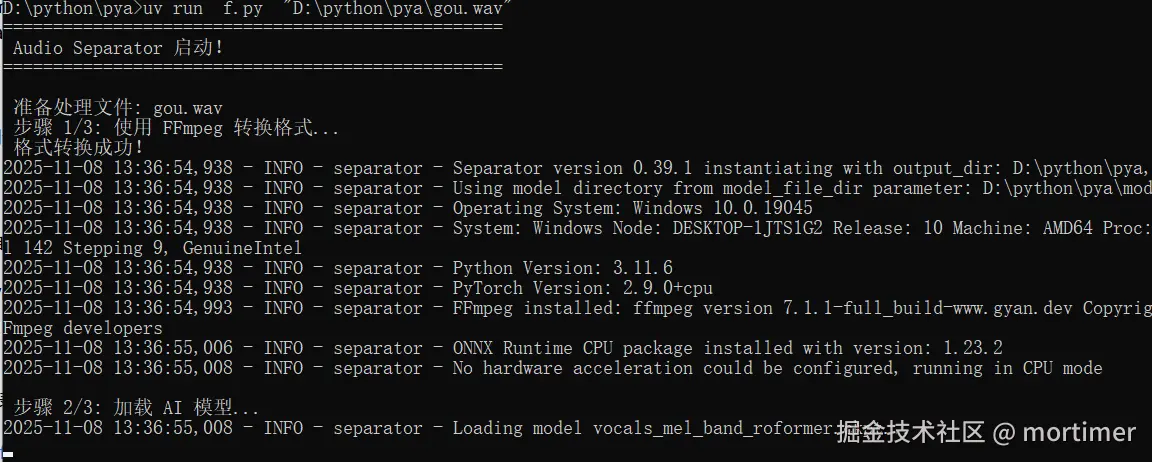Click the "准备处理文件: gou.wav" line
Screen dimensions: 1152x462
click(x=118, y=107)
